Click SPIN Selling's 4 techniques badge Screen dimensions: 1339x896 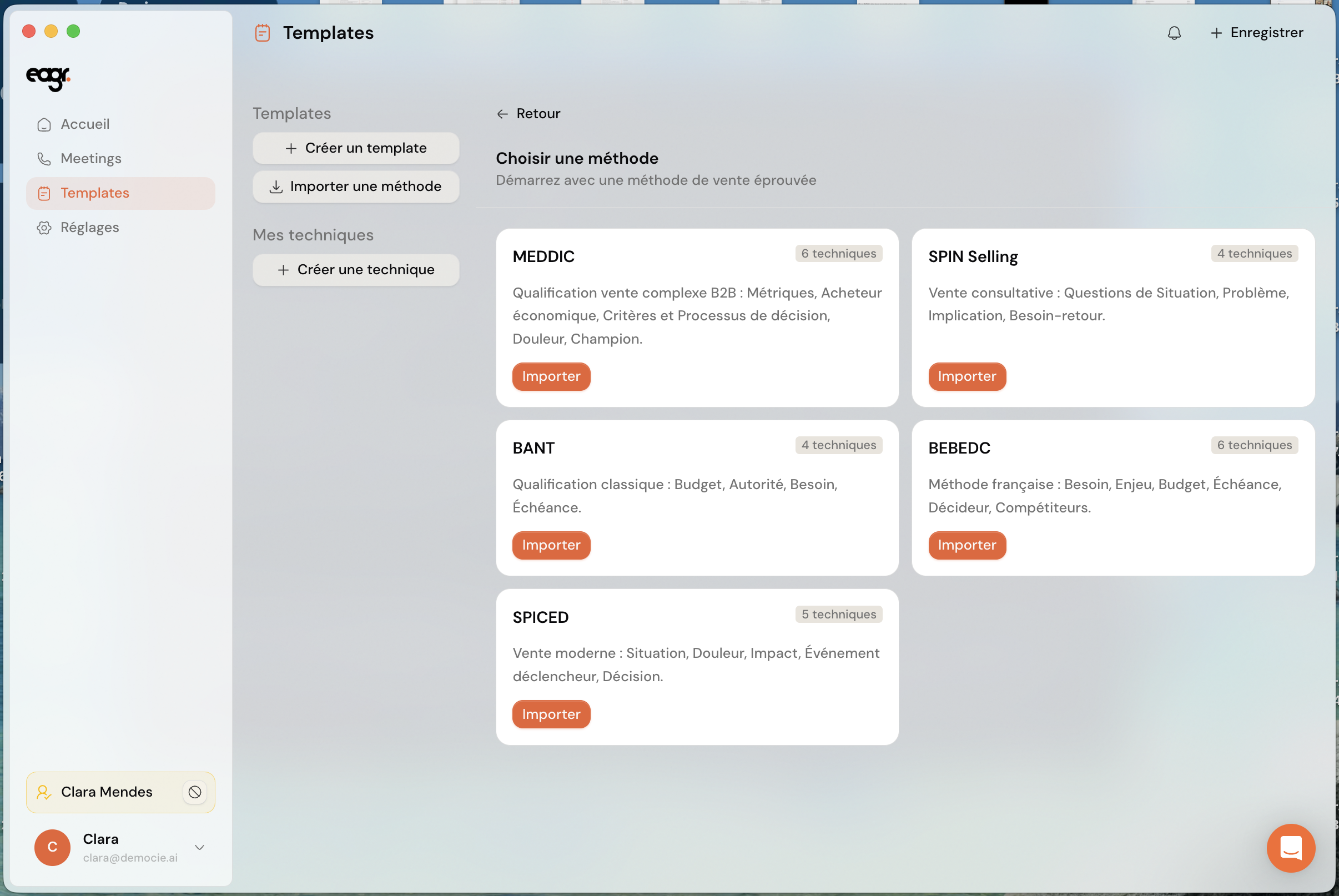[1255, 254]
